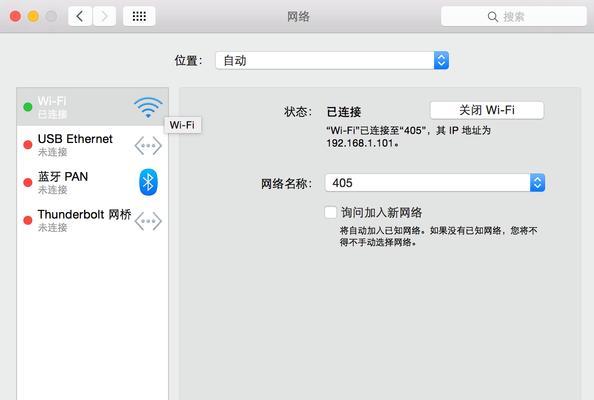
Task: Click the red status dot beside USB Ethernet
Action: pos(28,145)
